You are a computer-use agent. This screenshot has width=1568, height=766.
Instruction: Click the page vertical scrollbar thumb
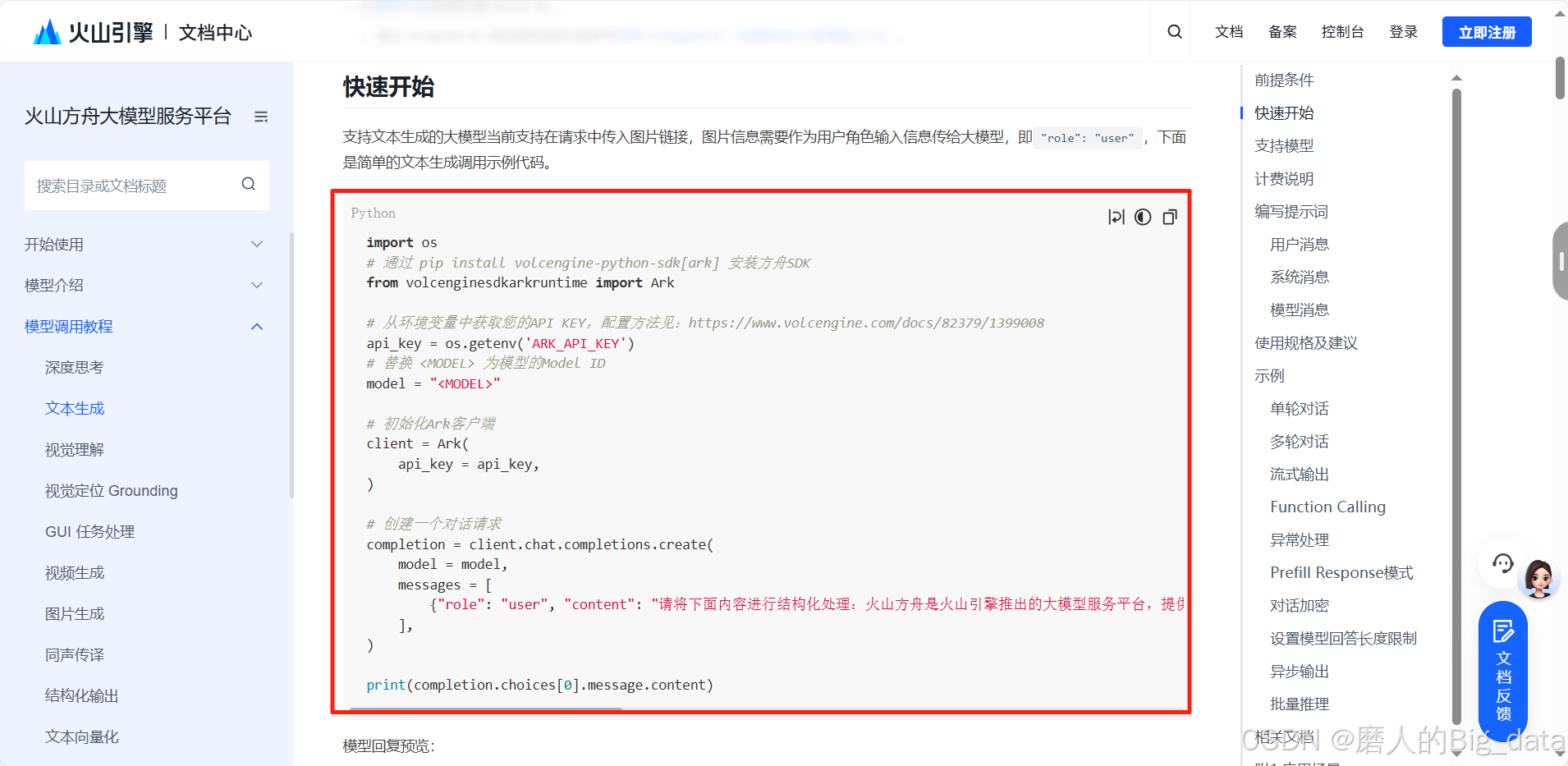click(x=1560, y=79)
